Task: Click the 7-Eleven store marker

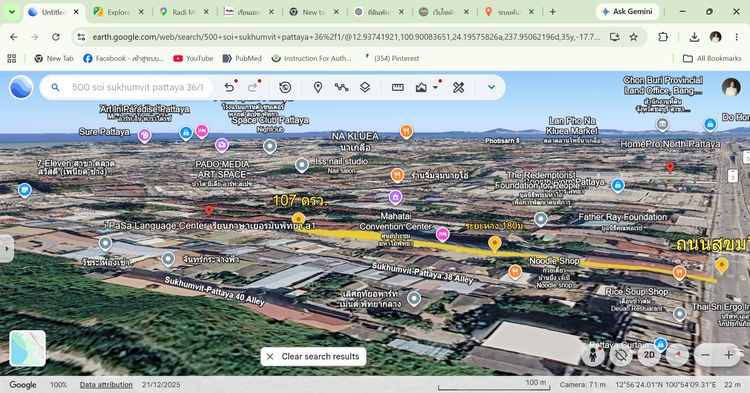Action: [x=24, y=190]
